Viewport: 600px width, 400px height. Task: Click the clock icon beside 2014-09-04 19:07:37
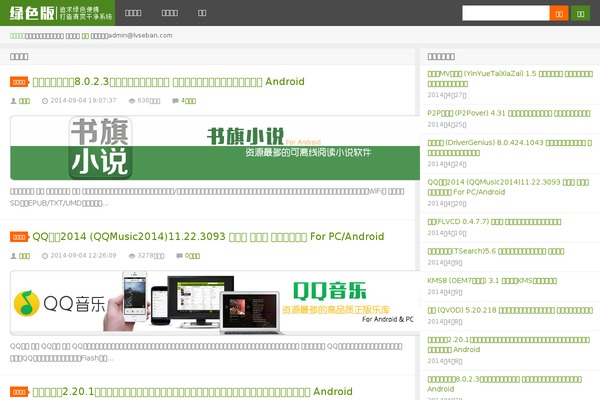tap(45, 101)
